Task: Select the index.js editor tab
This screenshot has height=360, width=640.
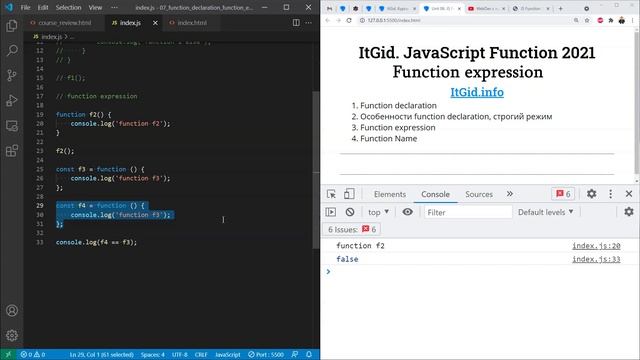Action: click(130, 23)
